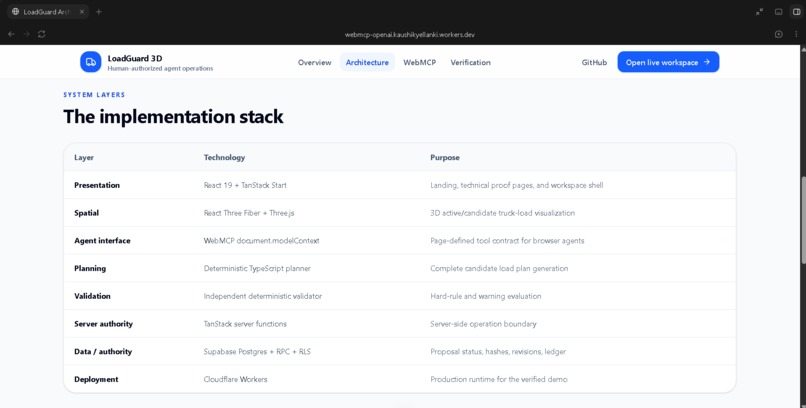Click the Purpose column header
The image size is (806, 408).
445,157
